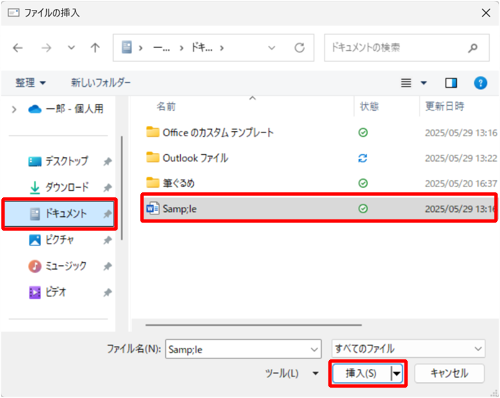Screen dimensions: 500x398
Task: Click the pin icon beside ミュージック
Action: tap(107, 266)
